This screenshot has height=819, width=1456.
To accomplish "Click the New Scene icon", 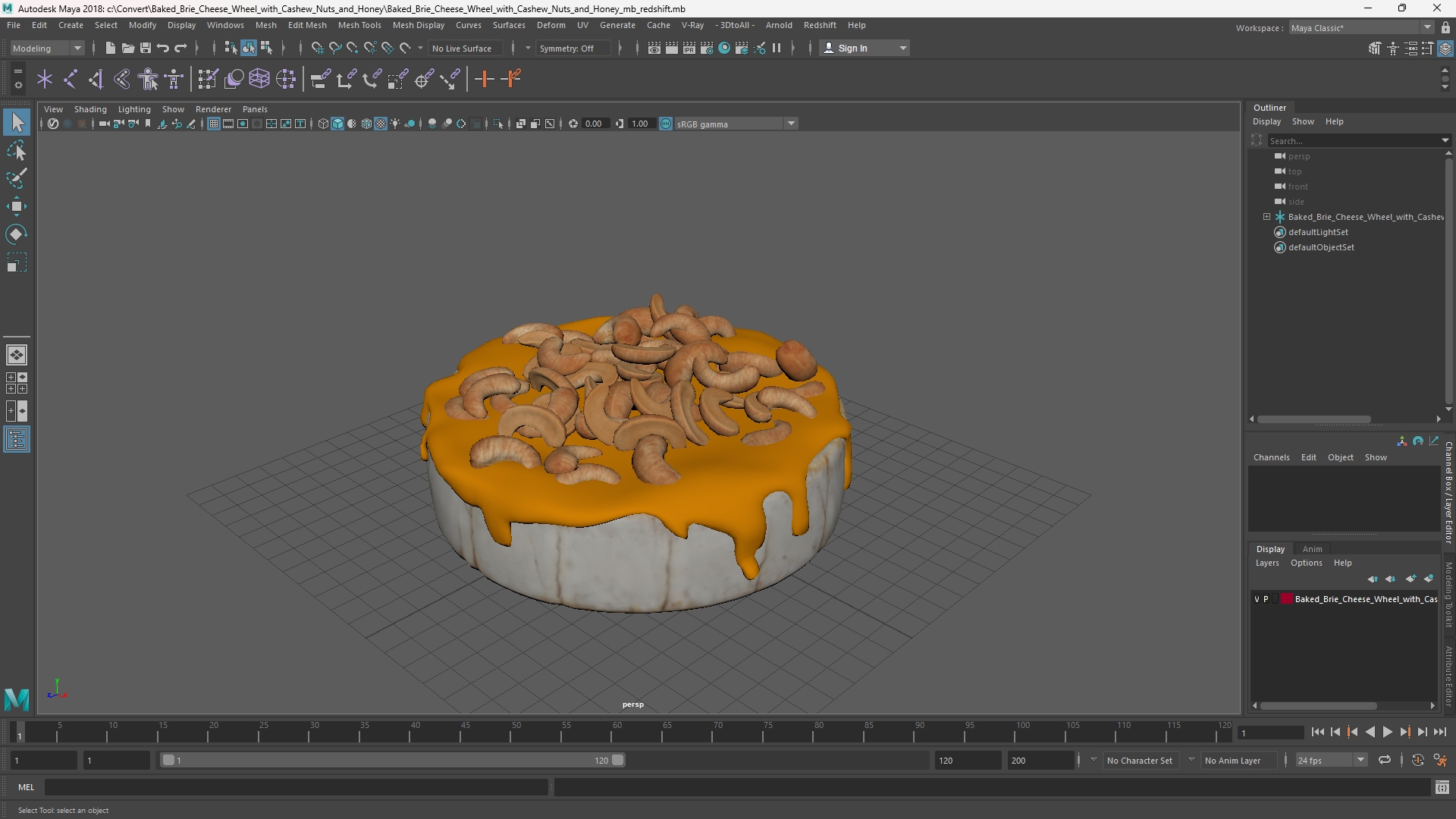I will (110, 48).
